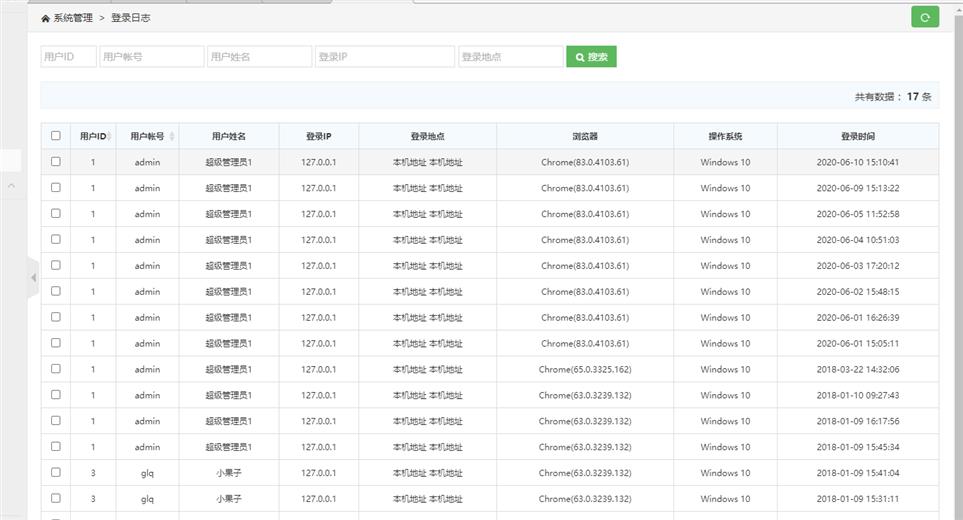The height and width of the screenshot is (520, 963).
Task: Click the 登录IP search input
Action: pos(385,57)
